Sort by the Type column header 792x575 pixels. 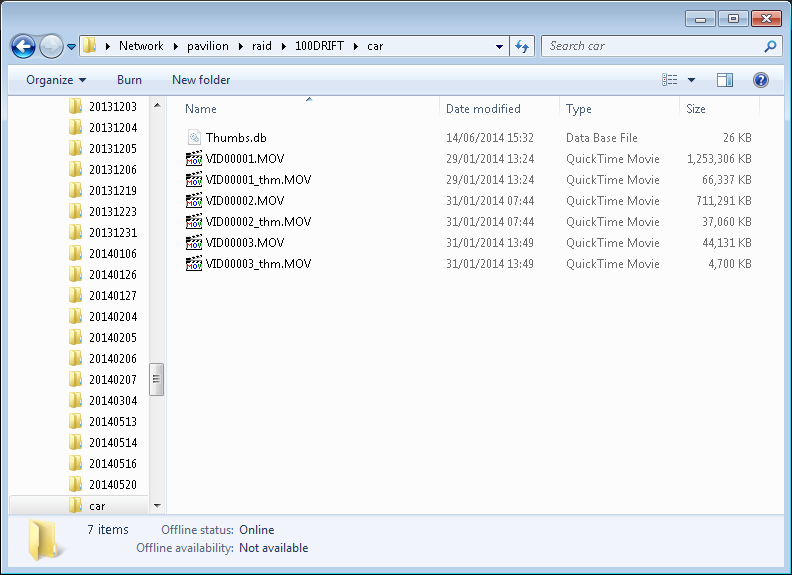click(x=578, y=109)
